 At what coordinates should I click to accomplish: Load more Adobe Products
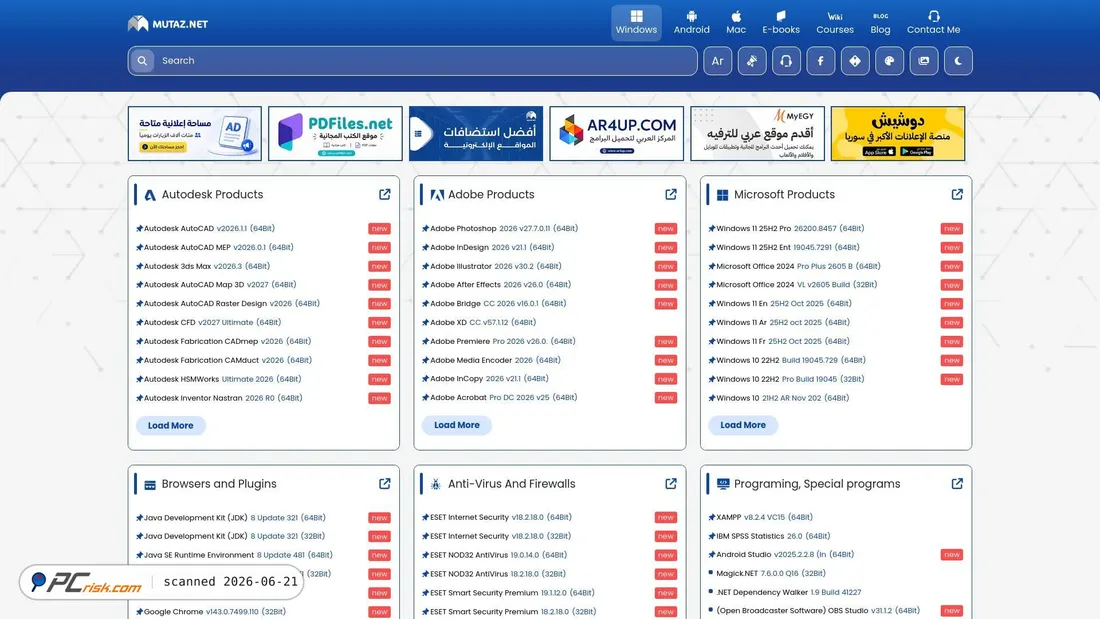coord(457,425)
